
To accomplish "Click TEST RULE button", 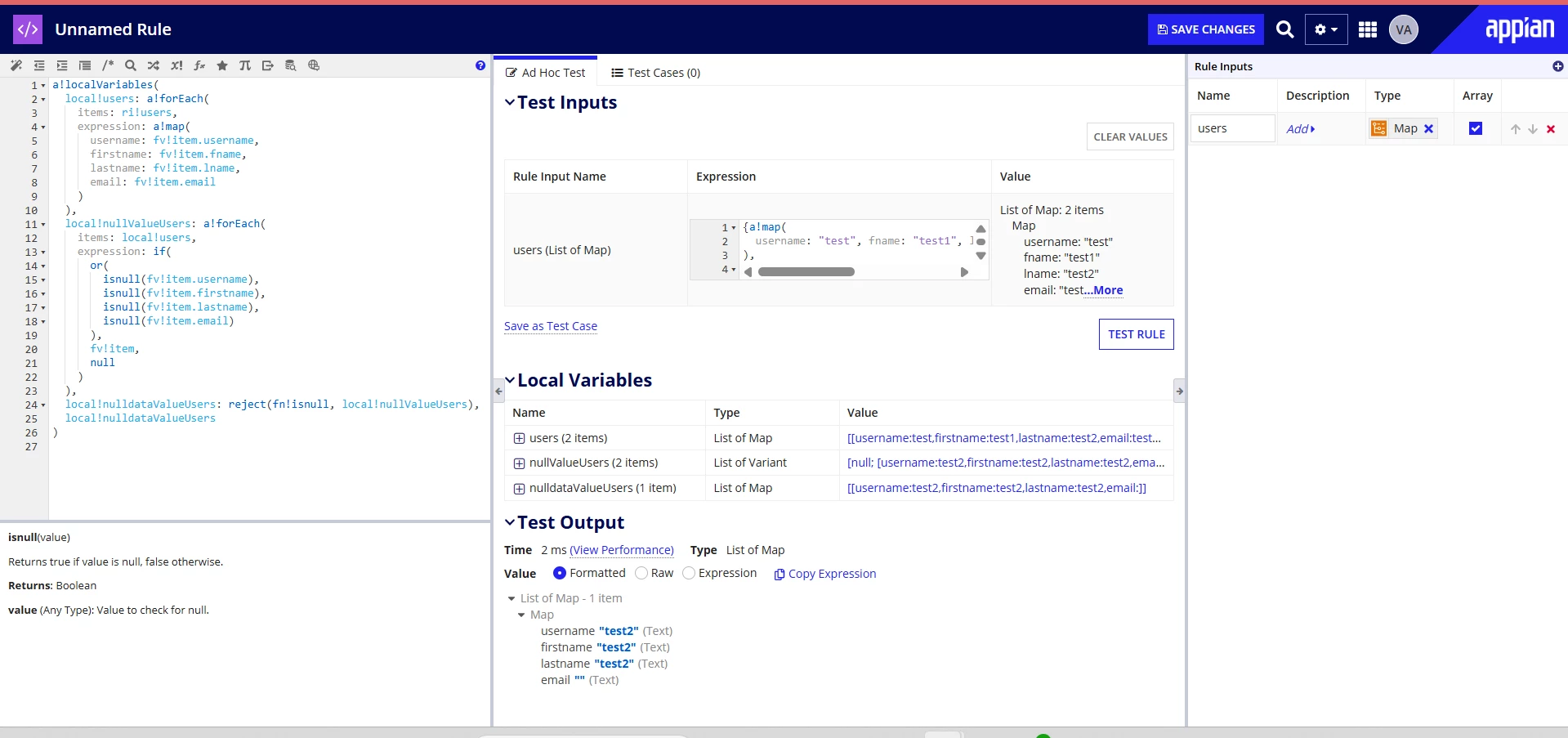I will click(x=1137, y=334).
